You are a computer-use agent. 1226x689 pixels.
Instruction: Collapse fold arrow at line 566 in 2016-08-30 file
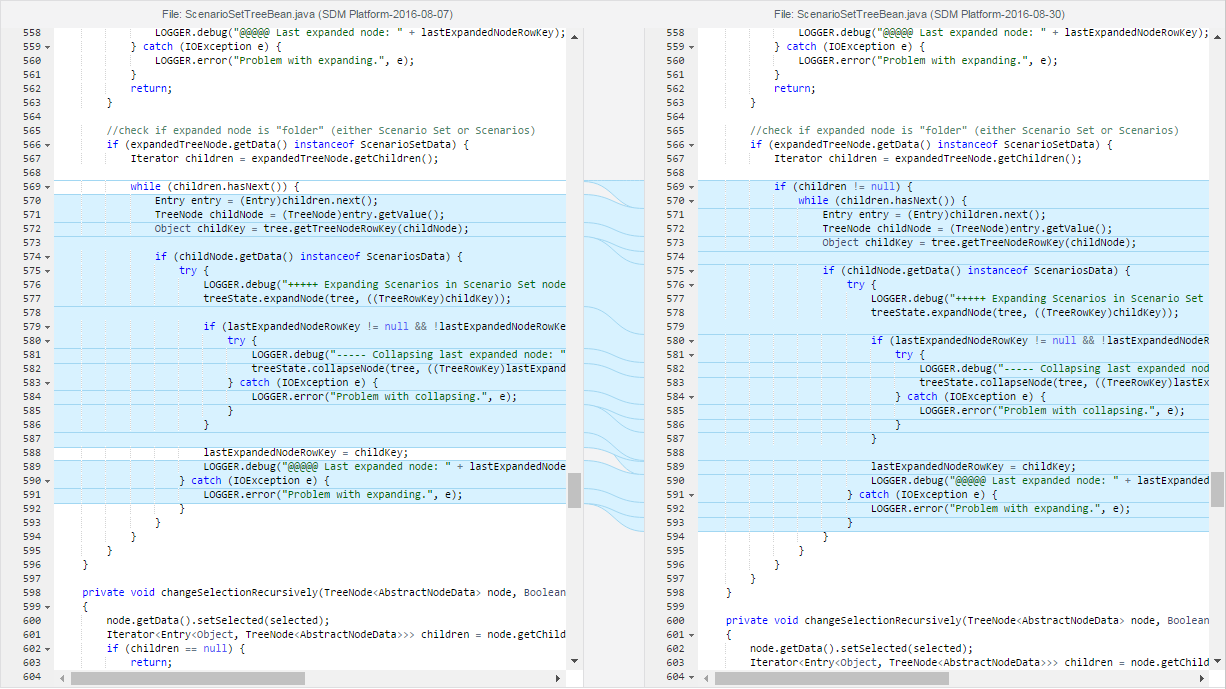(692, 145)
